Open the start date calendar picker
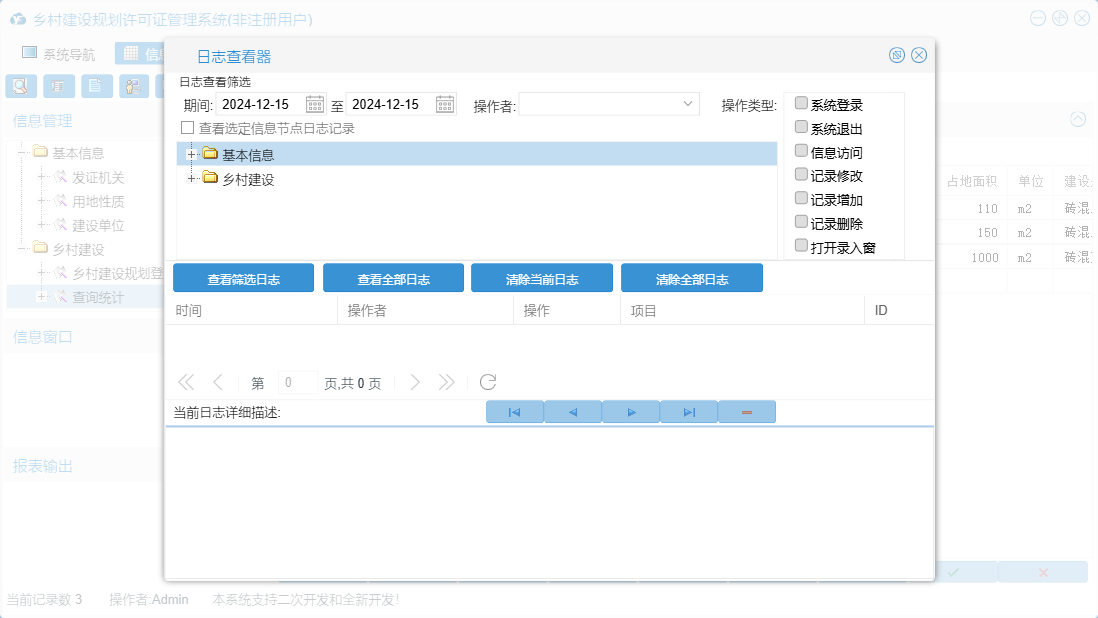The height and width of the screenshot is (618, 1098). (x=315, y=105)
